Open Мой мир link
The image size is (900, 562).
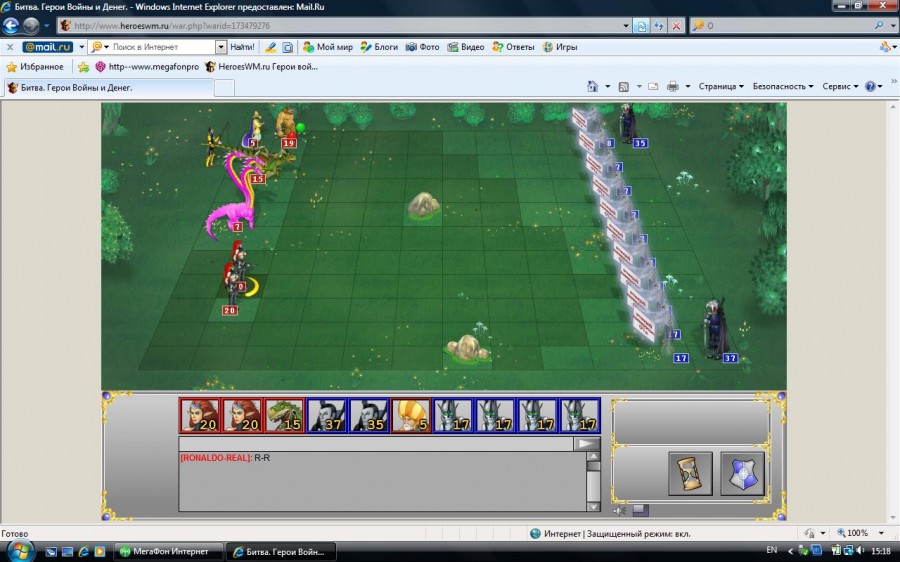328,47
